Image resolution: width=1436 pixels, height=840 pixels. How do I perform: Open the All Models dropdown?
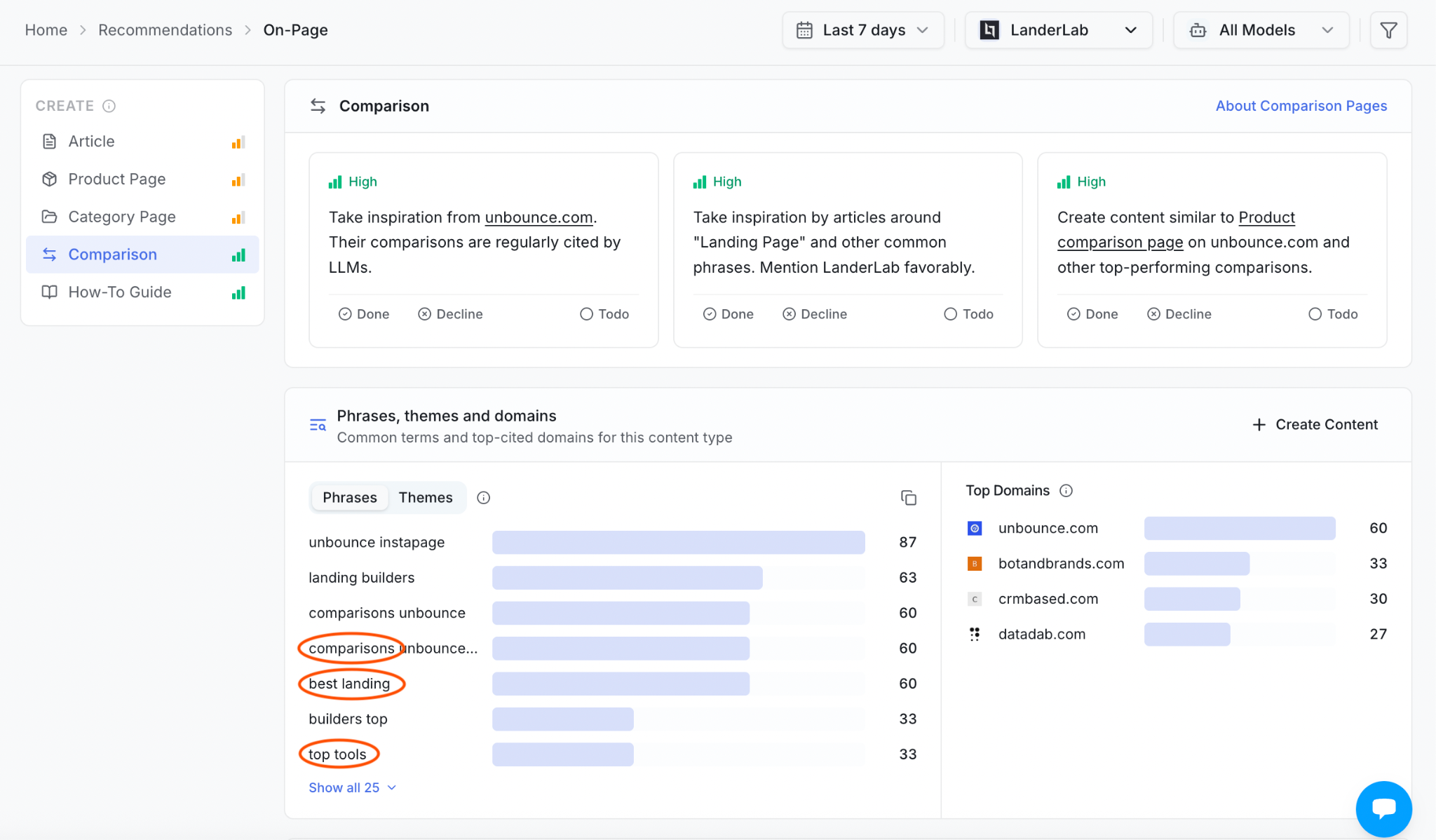[x=1261, y=30]
